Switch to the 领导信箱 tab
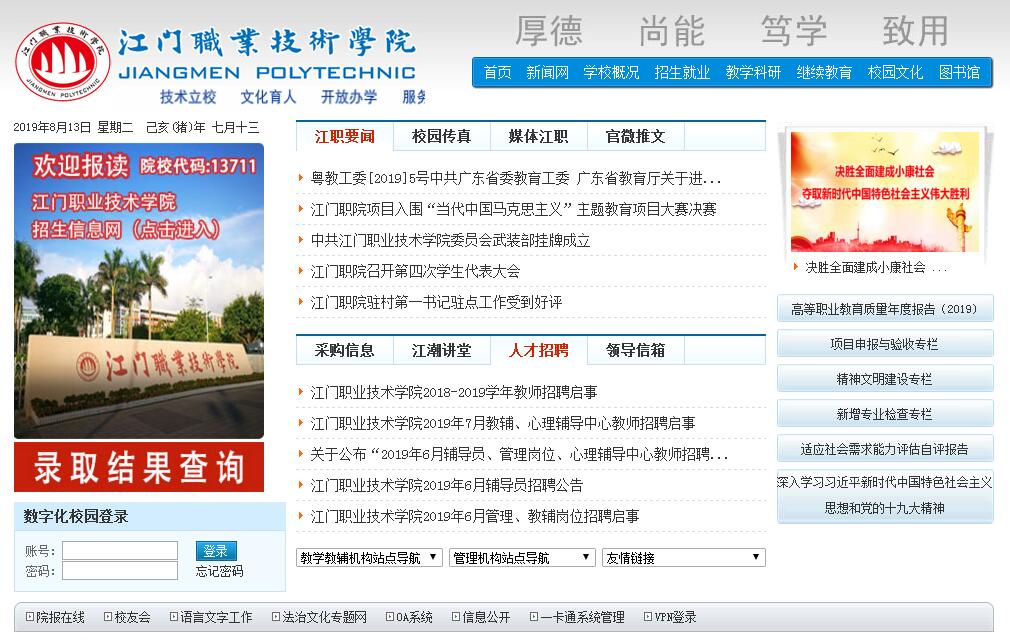Screen dimensions: 1010x640 [x=635, y=350]
